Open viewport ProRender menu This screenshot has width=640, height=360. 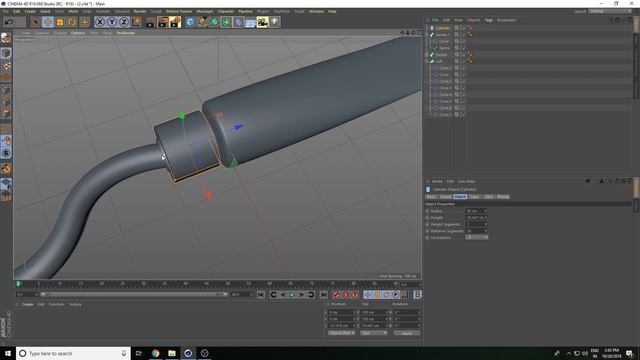126,33
